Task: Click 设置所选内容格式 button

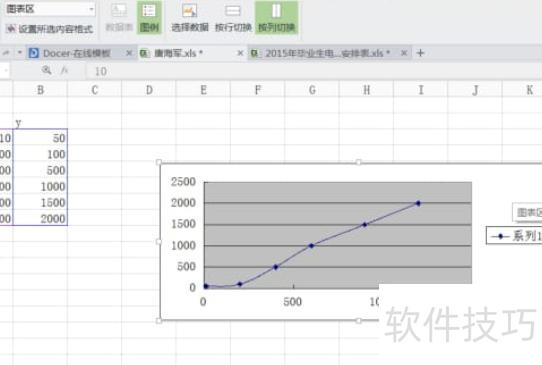Action: tap(50, 29)
